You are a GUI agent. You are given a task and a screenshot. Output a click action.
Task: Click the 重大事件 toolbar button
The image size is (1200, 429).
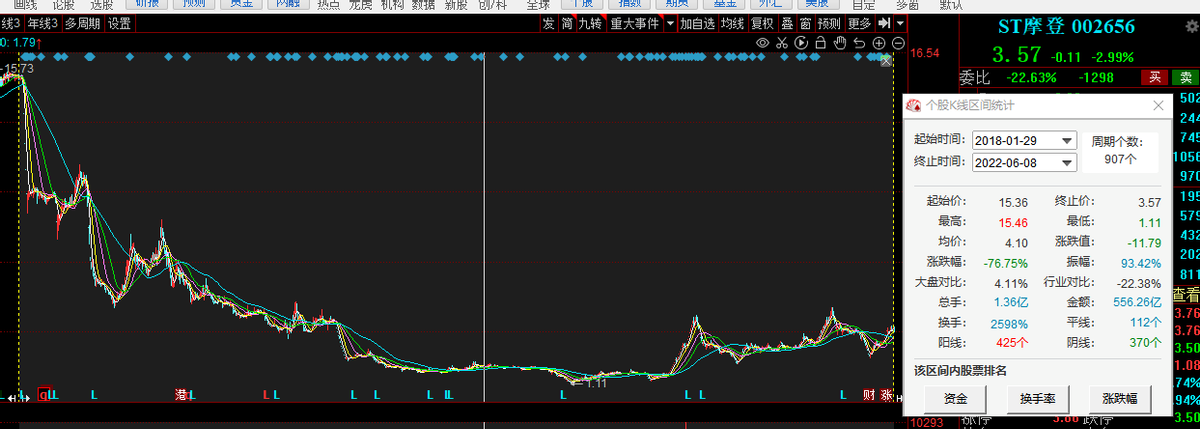(634, 23)
